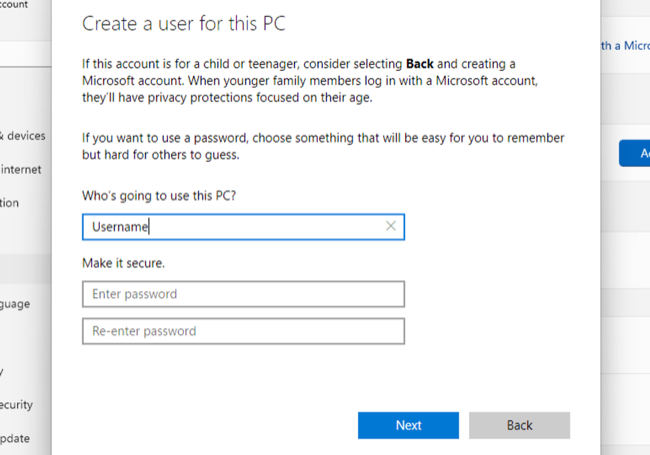
Task: Click the gray Back button
Action: (x=519, y=425)
